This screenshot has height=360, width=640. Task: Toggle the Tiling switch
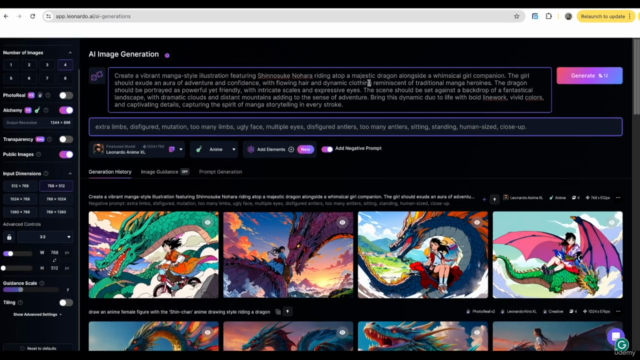(x=66, y=303)
